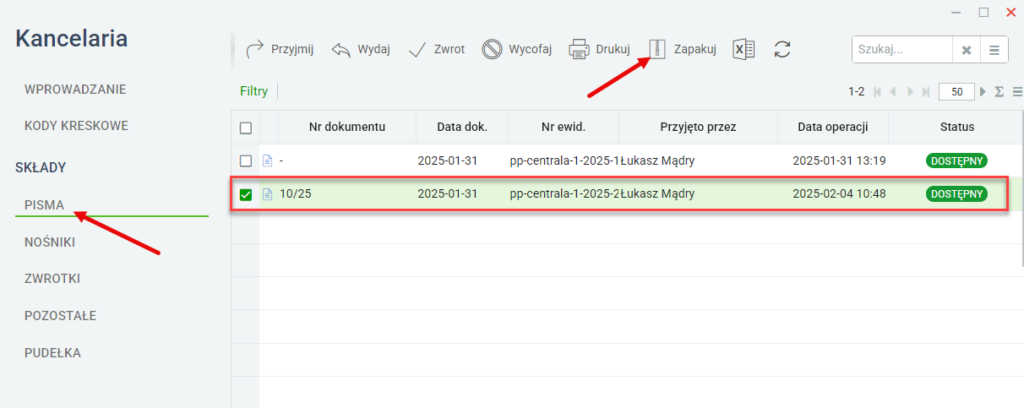The image size is (1024, 408).
Task: Open column settings hamburger icon
Action: 1017,92
